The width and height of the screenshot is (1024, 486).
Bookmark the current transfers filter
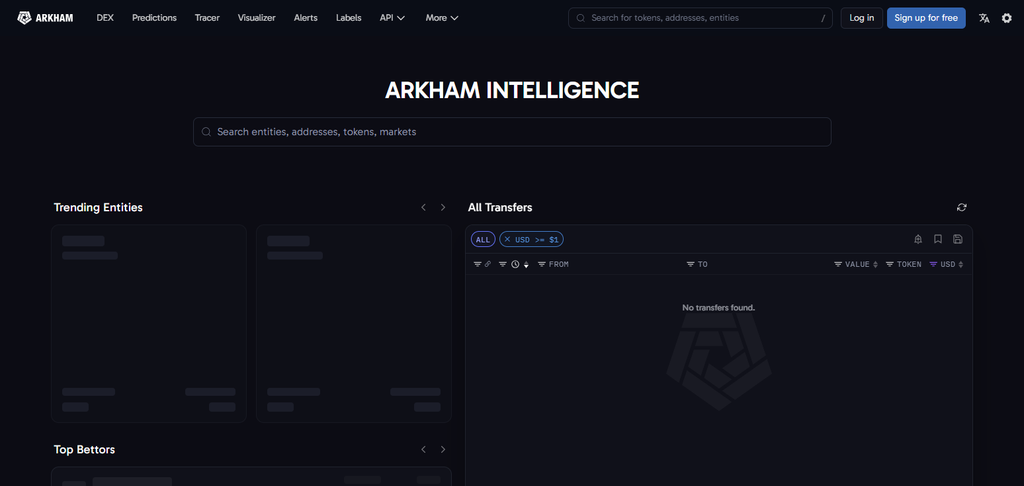point(938,240)
